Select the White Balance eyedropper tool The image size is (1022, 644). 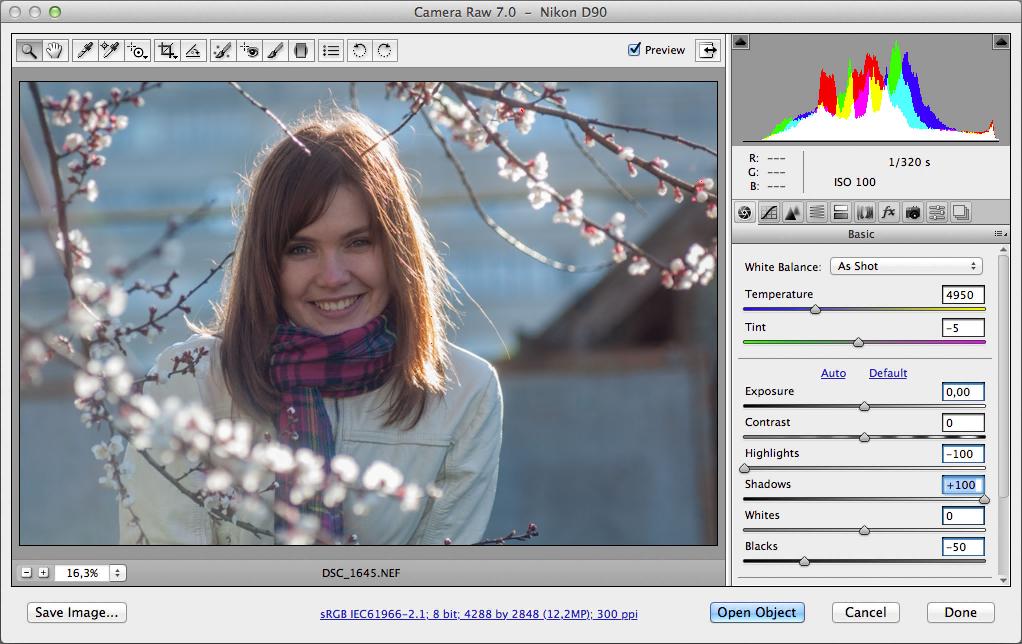(86, 49)
